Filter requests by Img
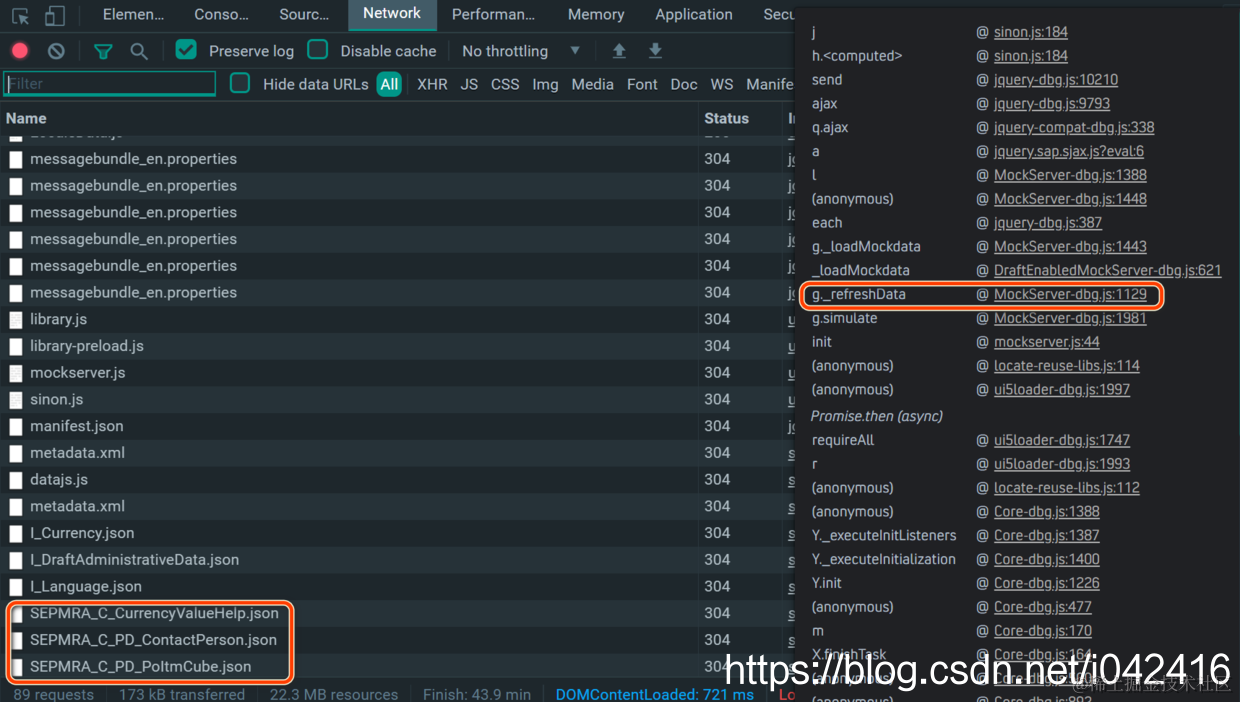The width and height of the screenshot is (1240, 702). point(545,85)
